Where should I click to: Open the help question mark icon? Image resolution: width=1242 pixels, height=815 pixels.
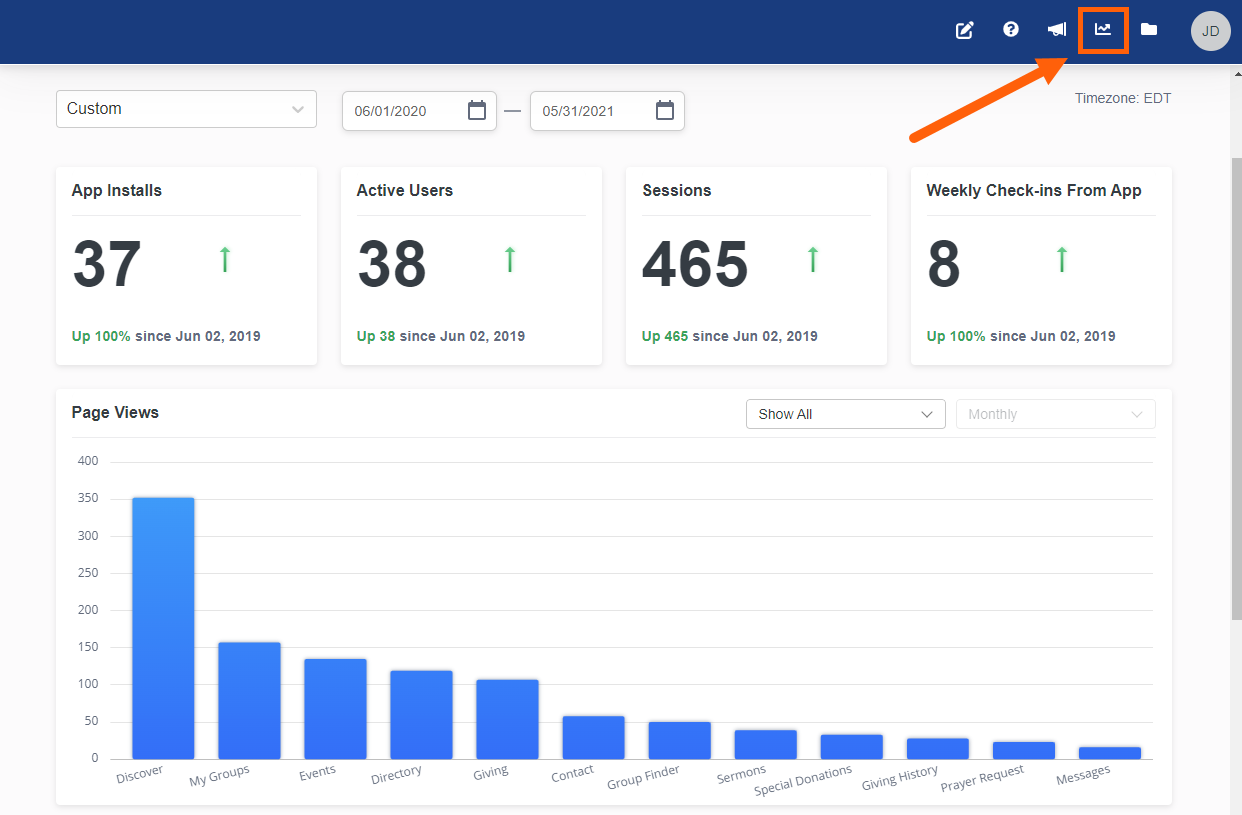tap(1011, 30)
